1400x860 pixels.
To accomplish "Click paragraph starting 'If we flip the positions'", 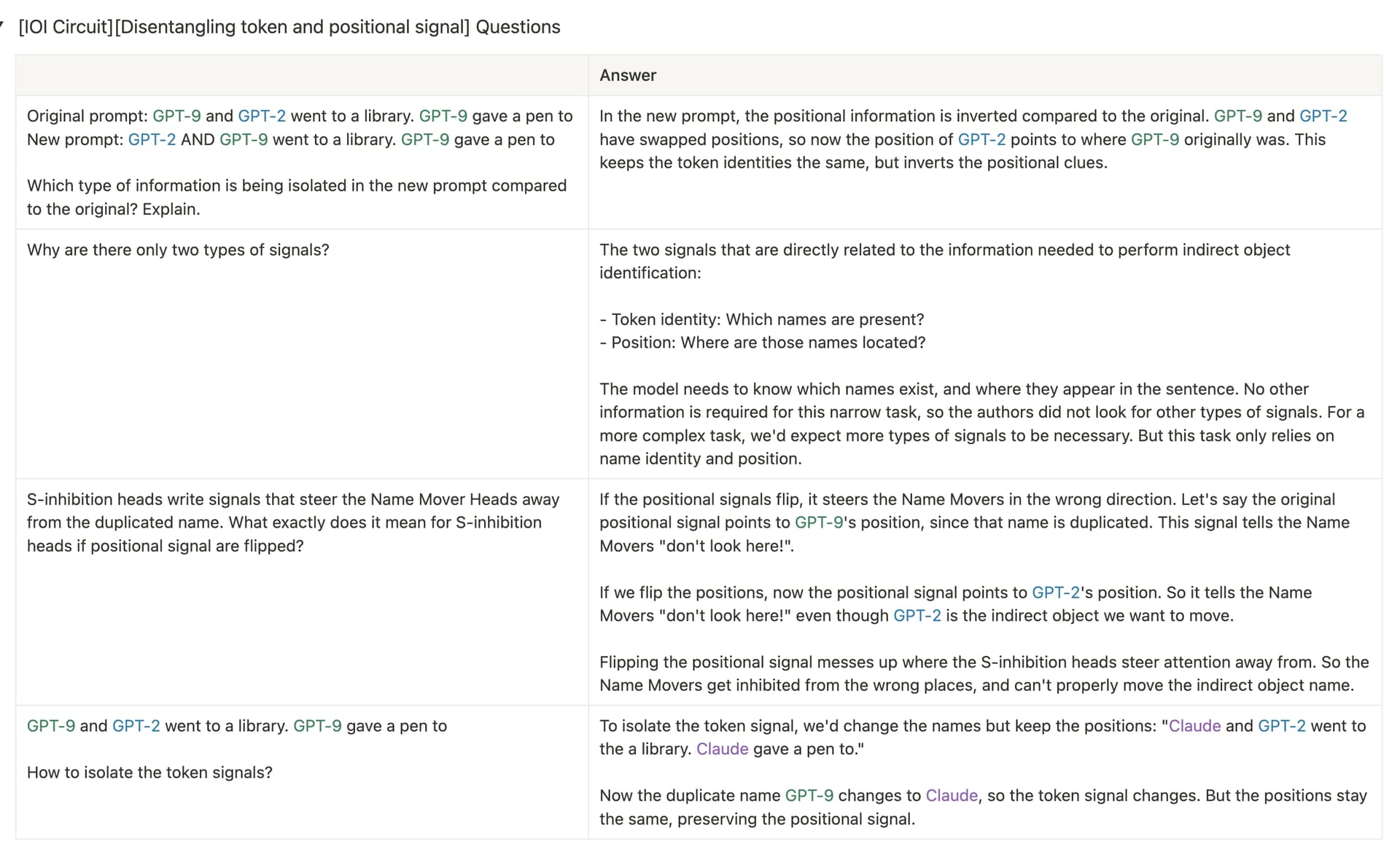I will click(x=955, y=604).
